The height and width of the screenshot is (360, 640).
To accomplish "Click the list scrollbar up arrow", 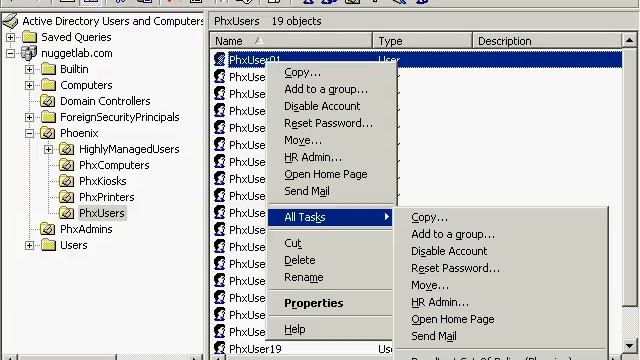I will click(629, 40).
